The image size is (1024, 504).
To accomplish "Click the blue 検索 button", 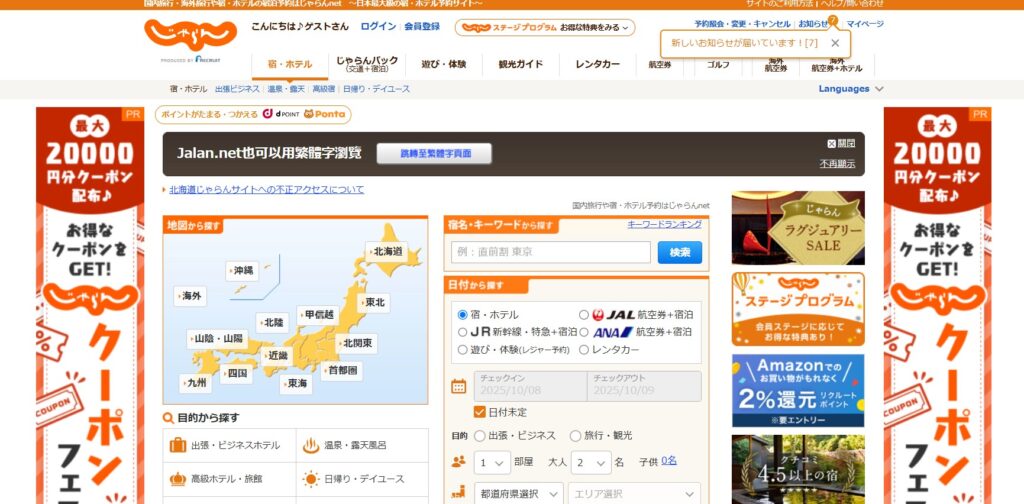I will click(x=680, y=252).
